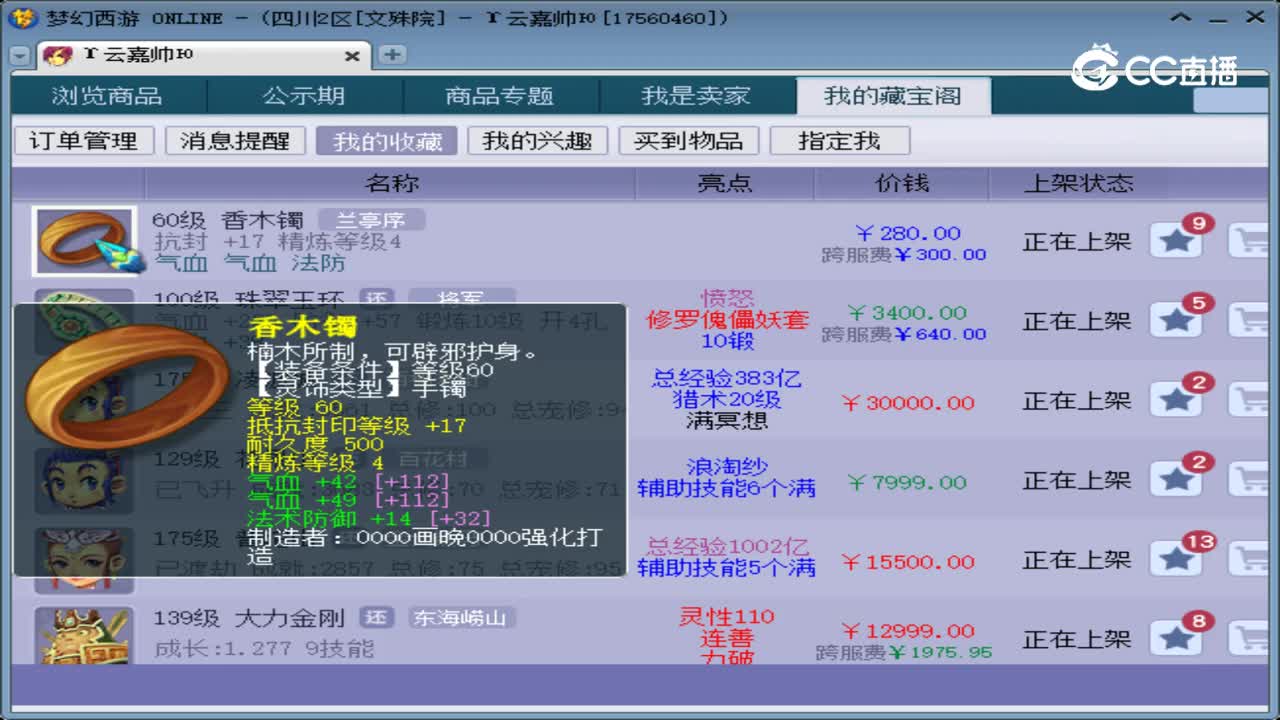
Task: Open the 商品专题 tab
Action: pos(500,96)
